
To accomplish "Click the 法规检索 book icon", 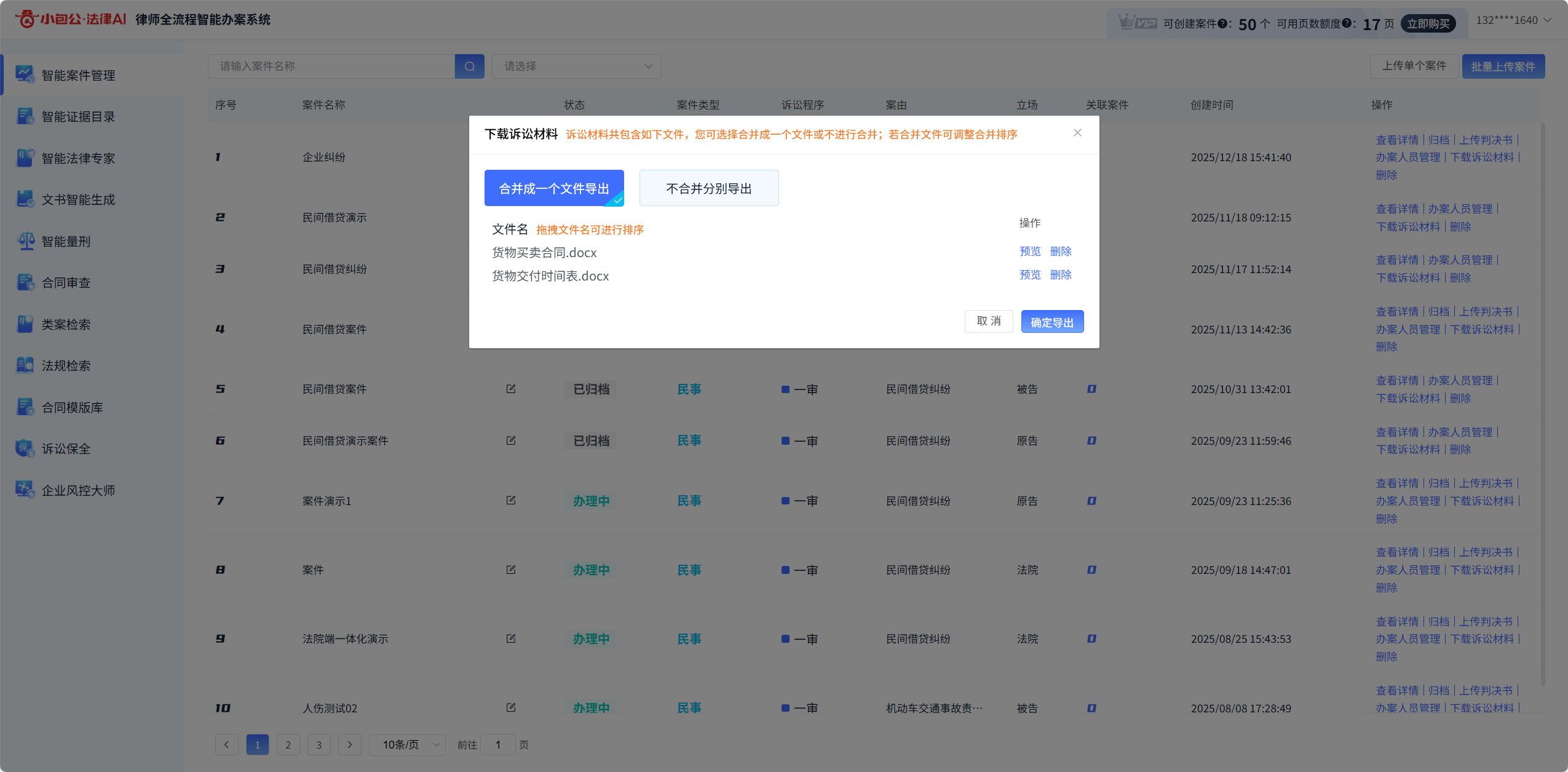I will point(25,365).
